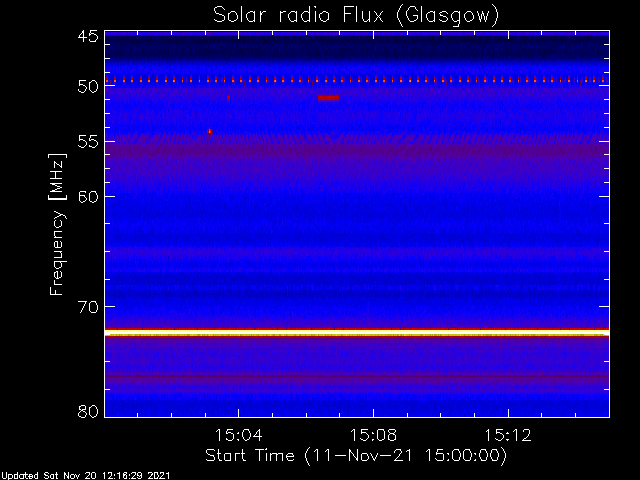640x480 pixels.
Task: Click the bright yellow-white band below 70 MHz
Action: point(357,333)
